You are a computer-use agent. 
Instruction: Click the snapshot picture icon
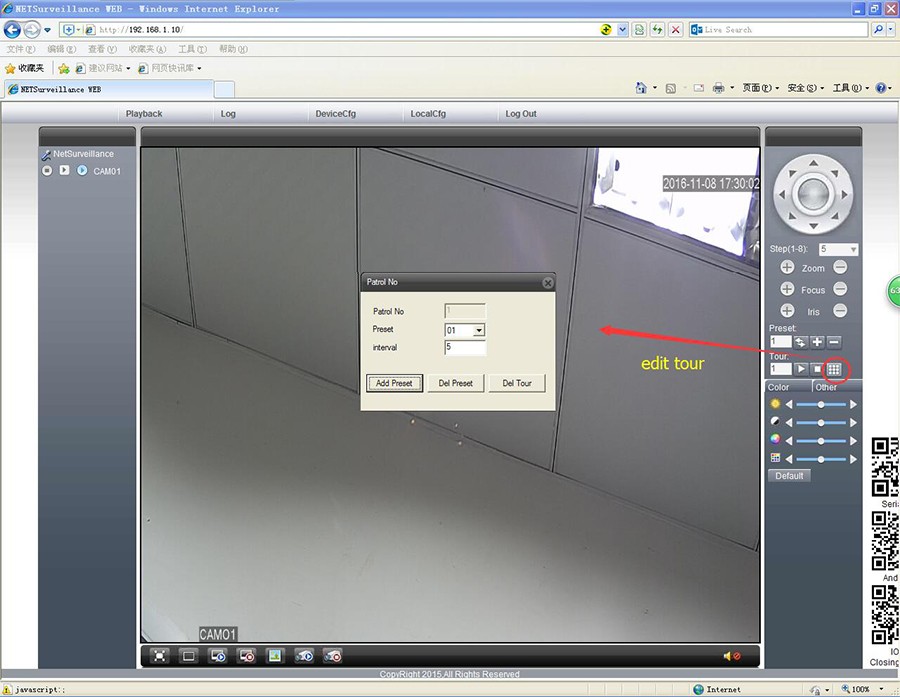click(x=275, y=656)
